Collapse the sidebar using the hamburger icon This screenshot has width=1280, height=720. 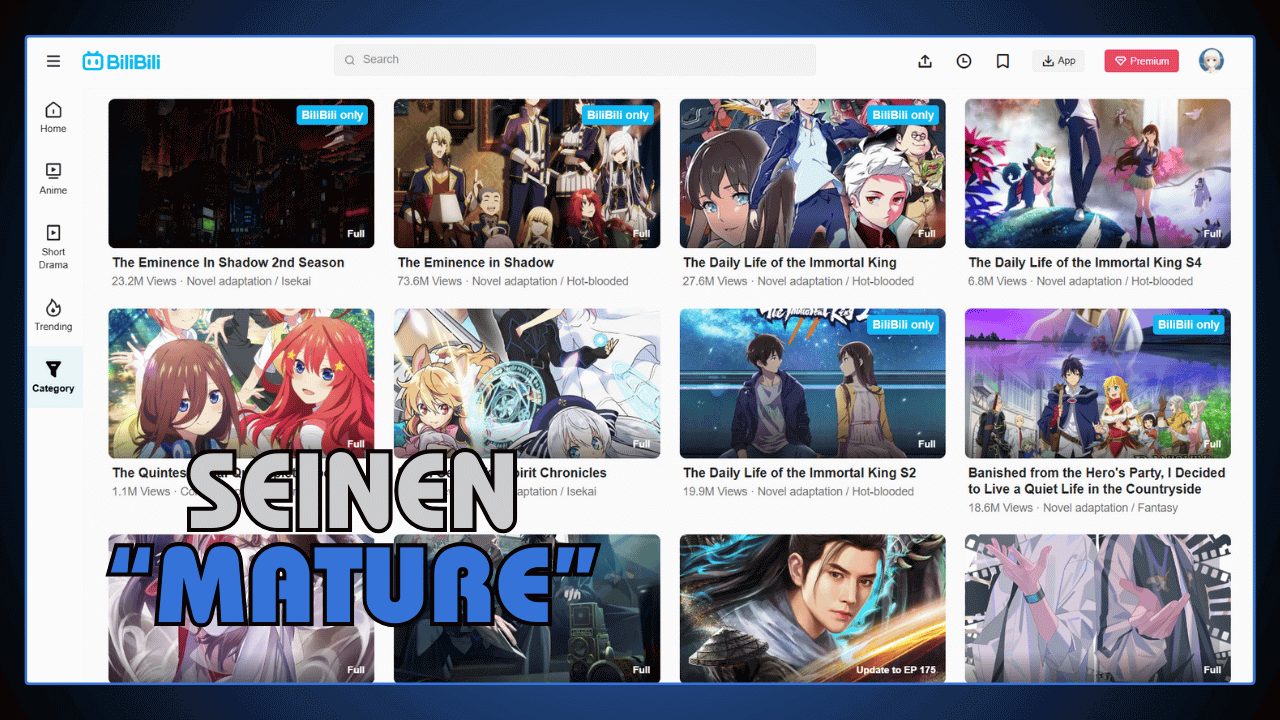click(x=53, y=60)
